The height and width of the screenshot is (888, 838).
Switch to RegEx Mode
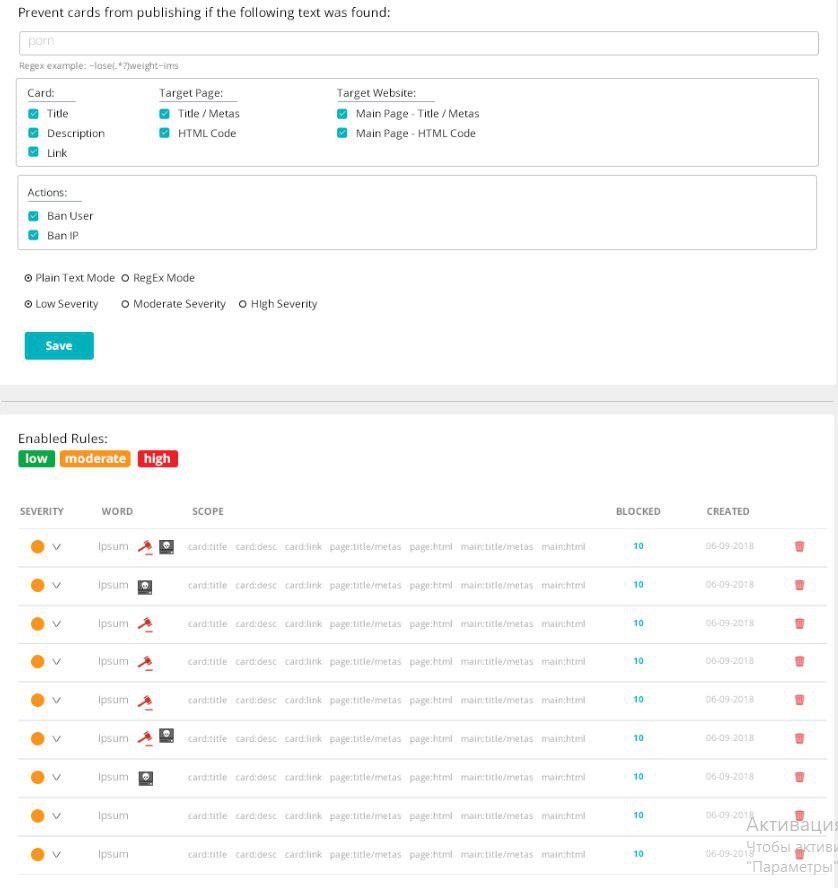[x=126, y=278]
